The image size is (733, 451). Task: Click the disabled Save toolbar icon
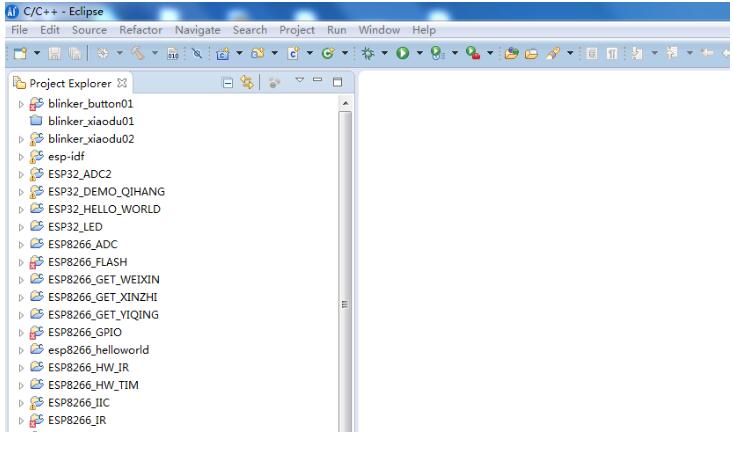click(x=54, y=53)
